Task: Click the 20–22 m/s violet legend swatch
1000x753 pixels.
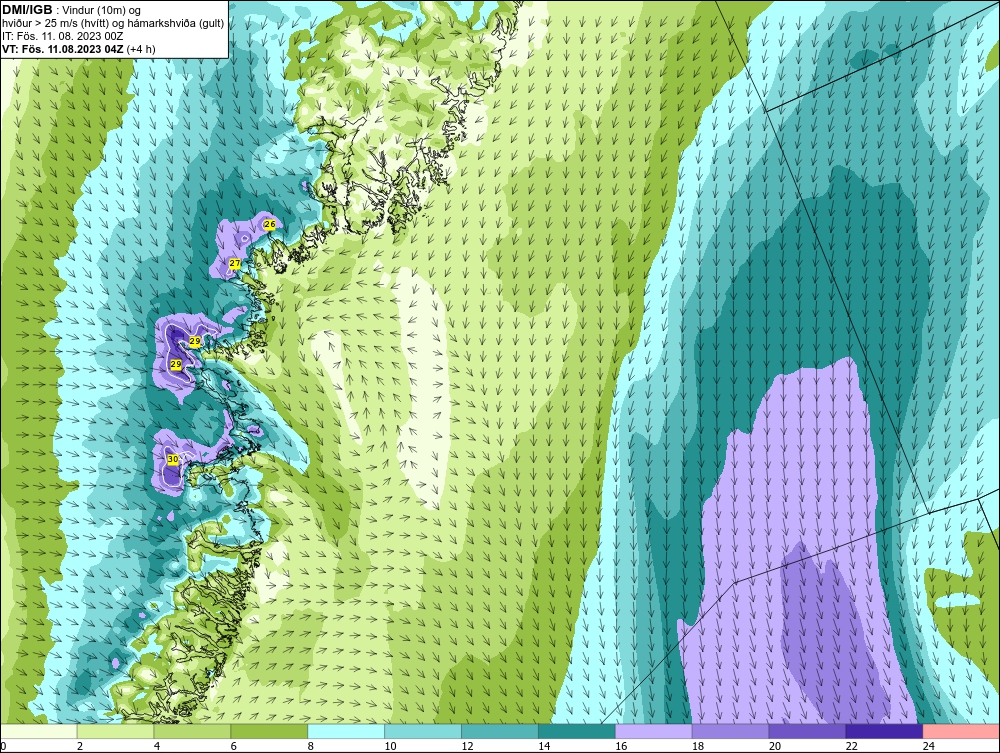Action: pos(807,731)
